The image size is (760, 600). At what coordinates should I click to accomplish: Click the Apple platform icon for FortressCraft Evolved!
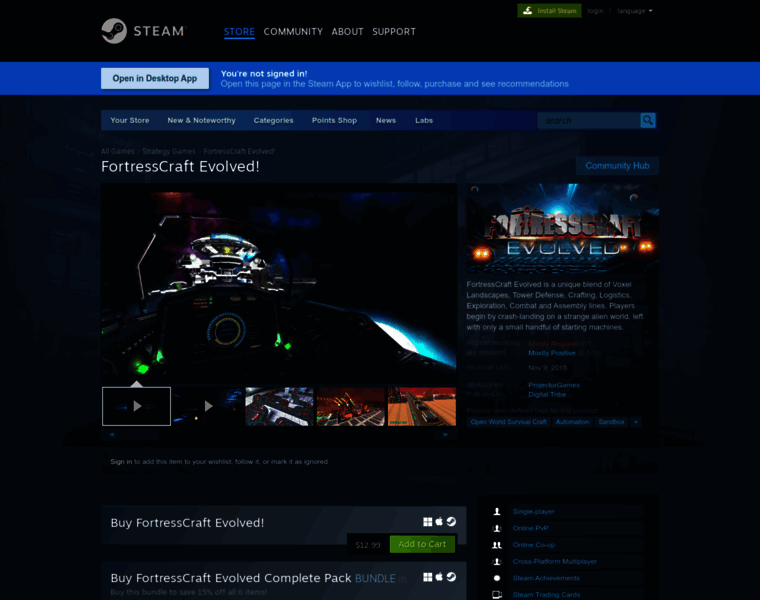439,521
